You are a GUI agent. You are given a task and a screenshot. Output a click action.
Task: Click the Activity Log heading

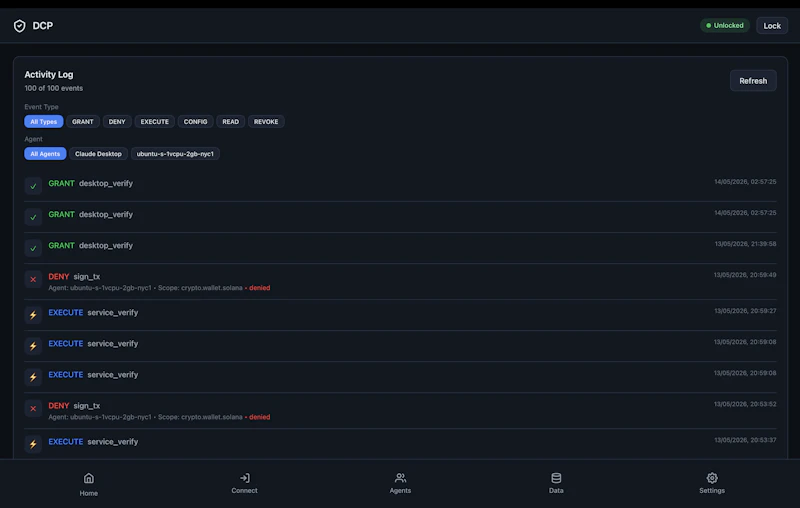pos(49,74)
